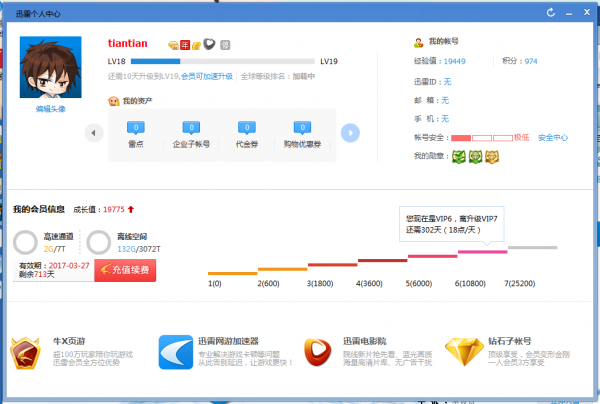This screenshot has width=600, height=404.
Task: Click the 手机 value 无
Action: click(445, 119)
